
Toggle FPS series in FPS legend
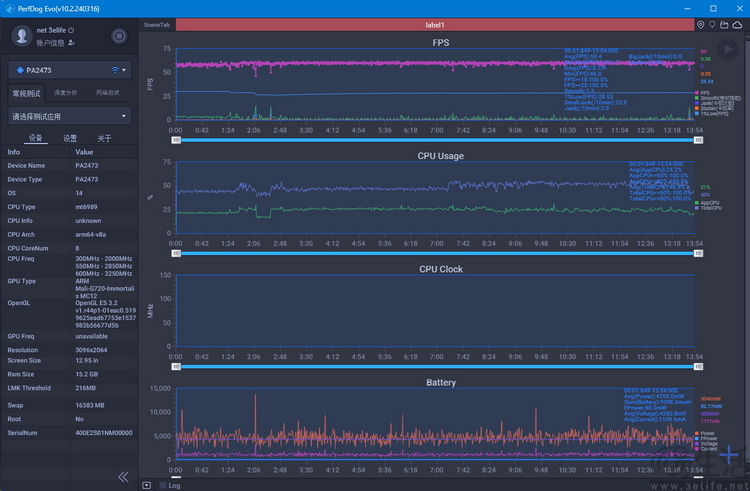(x=702, y=93)
